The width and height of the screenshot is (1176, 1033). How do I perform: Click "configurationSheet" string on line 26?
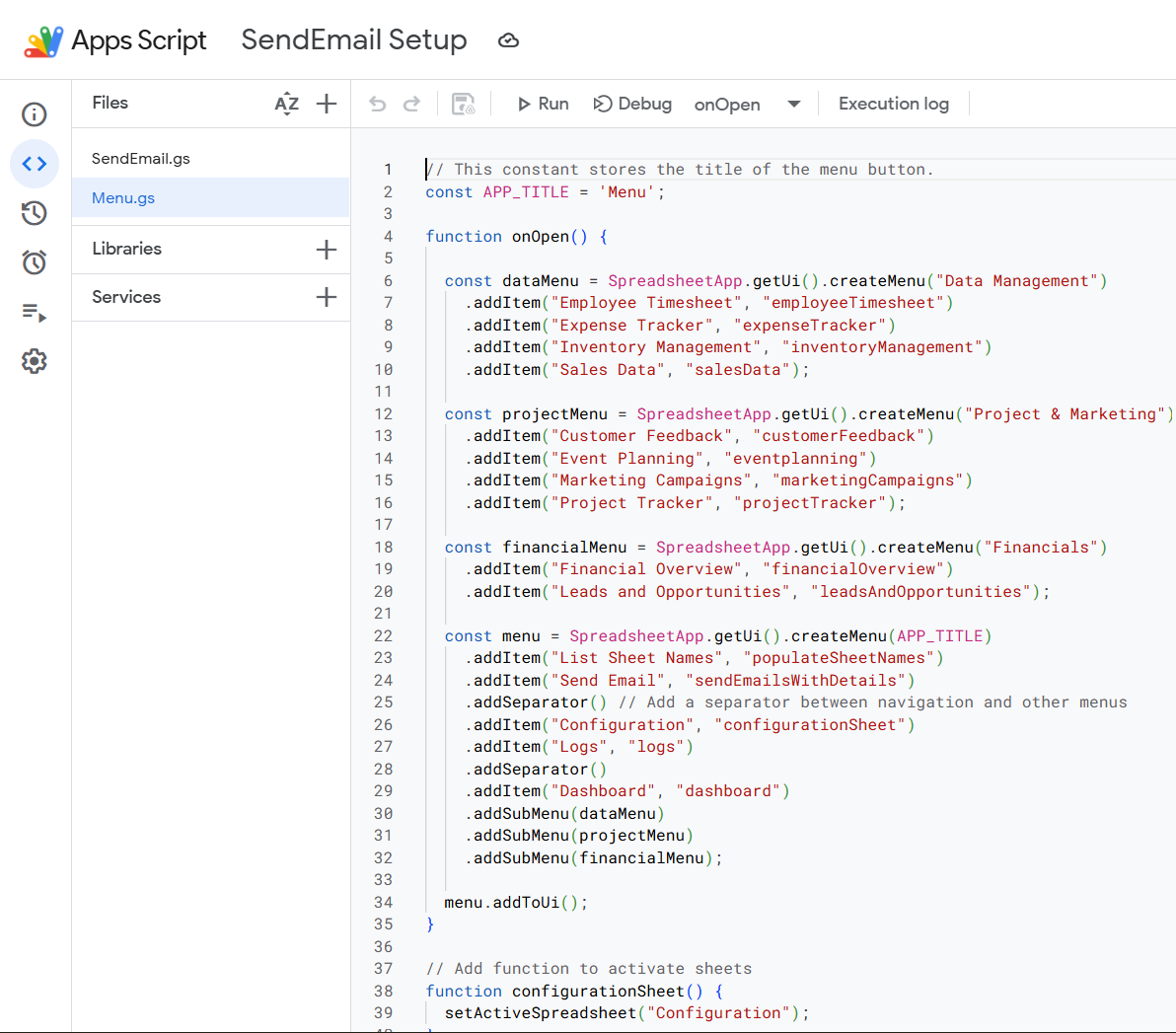point(810,724)
